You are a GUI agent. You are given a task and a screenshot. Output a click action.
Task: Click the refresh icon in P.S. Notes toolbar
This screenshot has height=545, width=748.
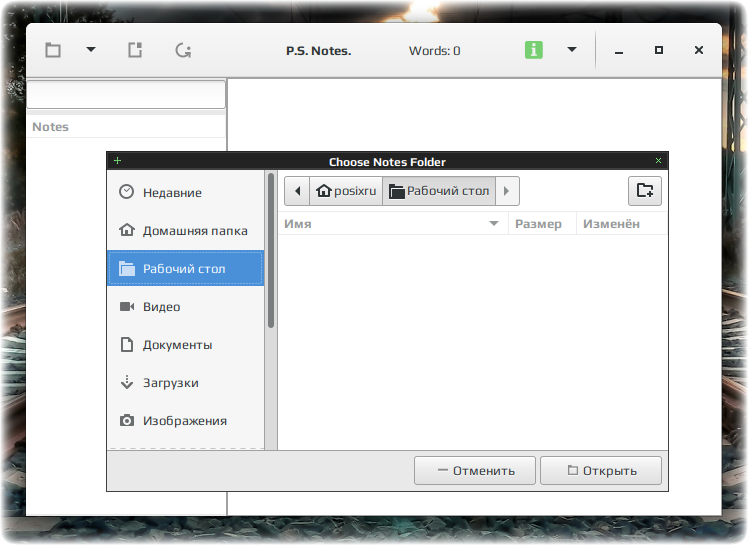point(183,50)
